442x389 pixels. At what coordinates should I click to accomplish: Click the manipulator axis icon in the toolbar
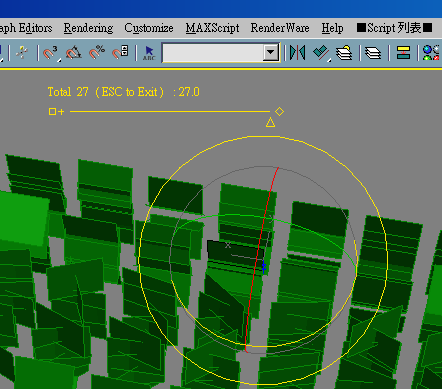tap(22, 53)
